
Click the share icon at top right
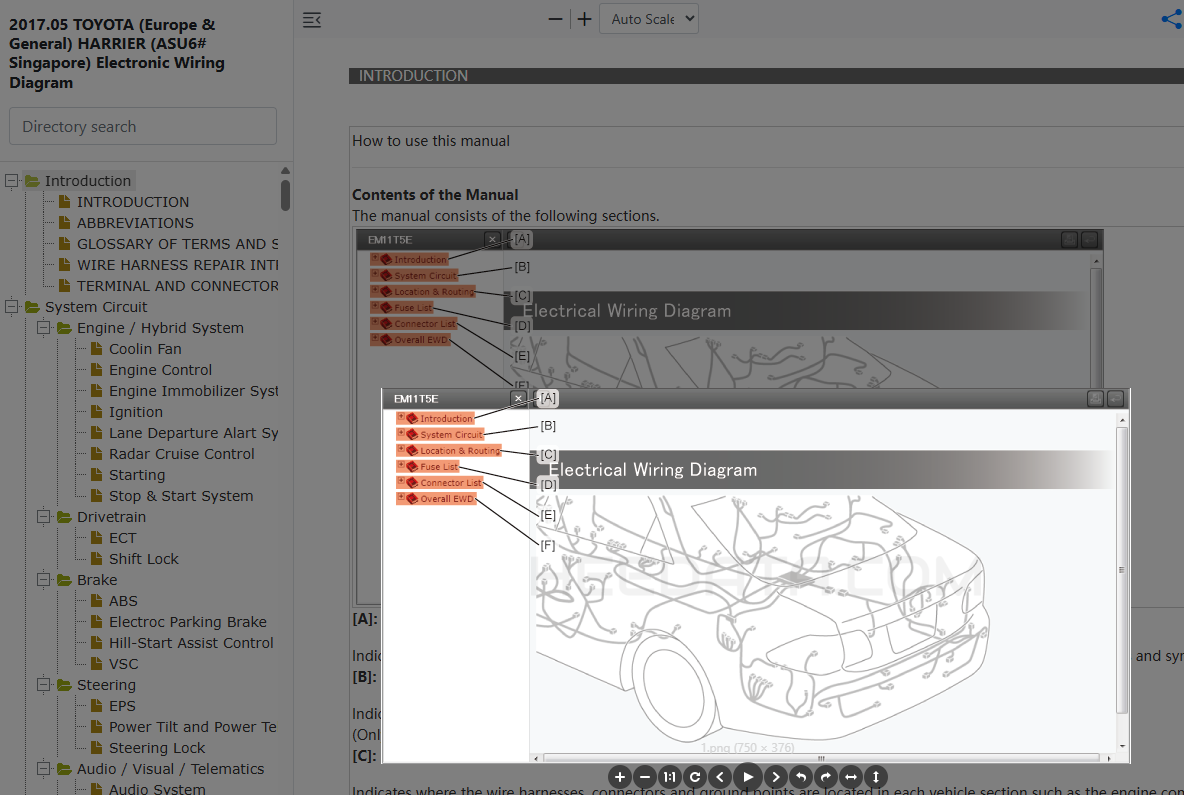click(x=1172, y=19)
